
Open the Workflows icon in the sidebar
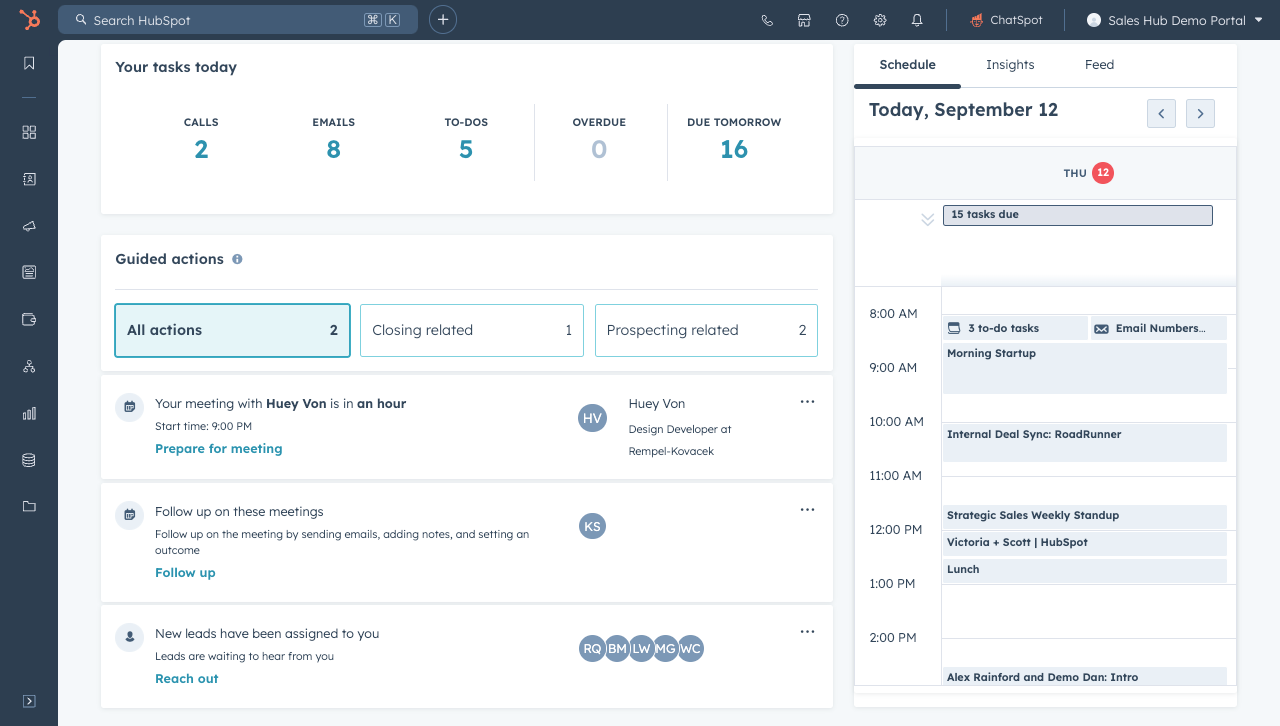pos(28,366)
